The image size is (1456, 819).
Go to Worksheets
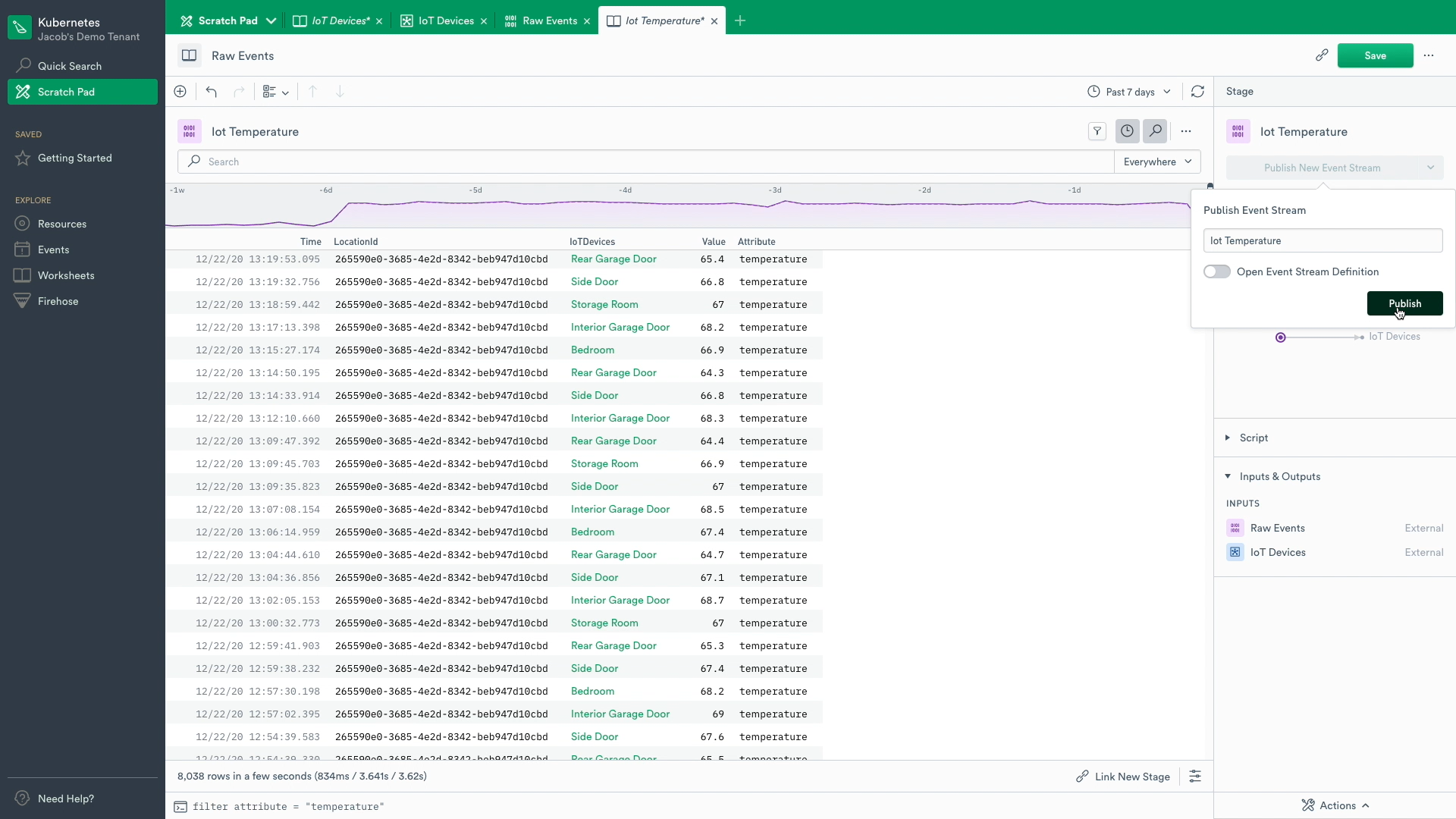[x=83, y=275]
